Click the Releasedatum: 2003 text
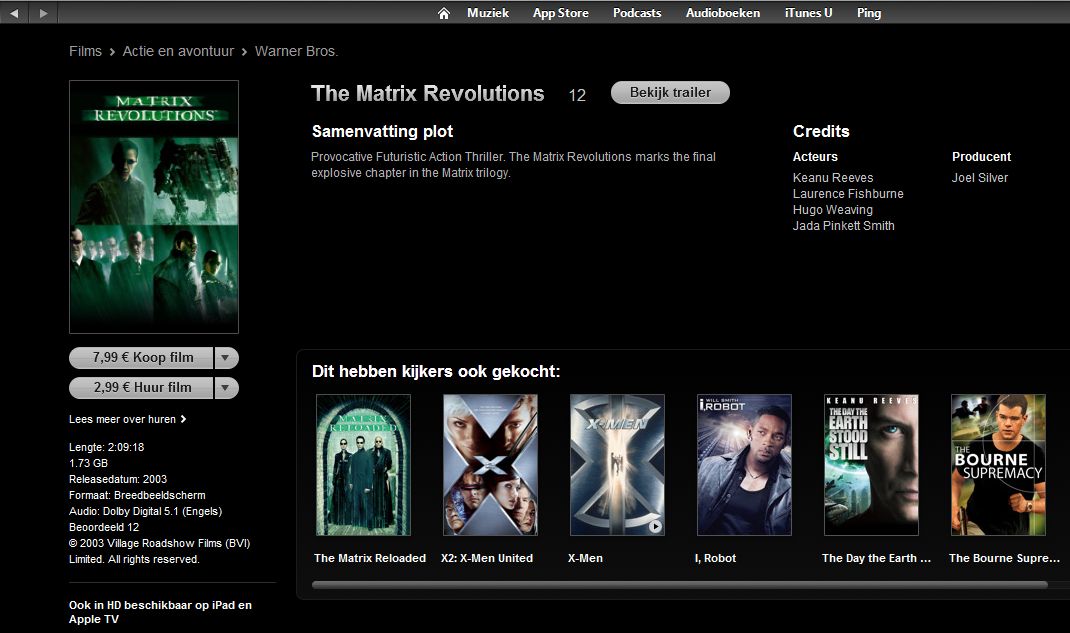 coord(118,480)
